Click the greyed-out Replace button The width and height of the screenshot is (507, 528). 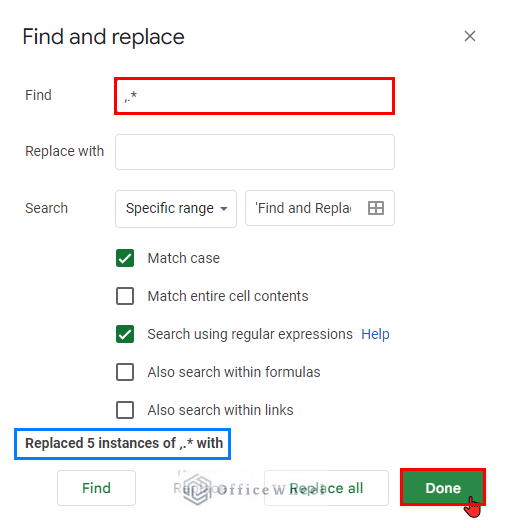coord(200,488)
